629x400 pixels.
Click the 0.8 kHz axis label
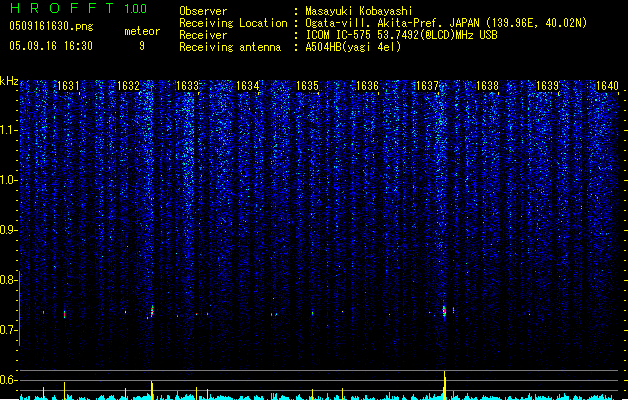tap(8, 280)
